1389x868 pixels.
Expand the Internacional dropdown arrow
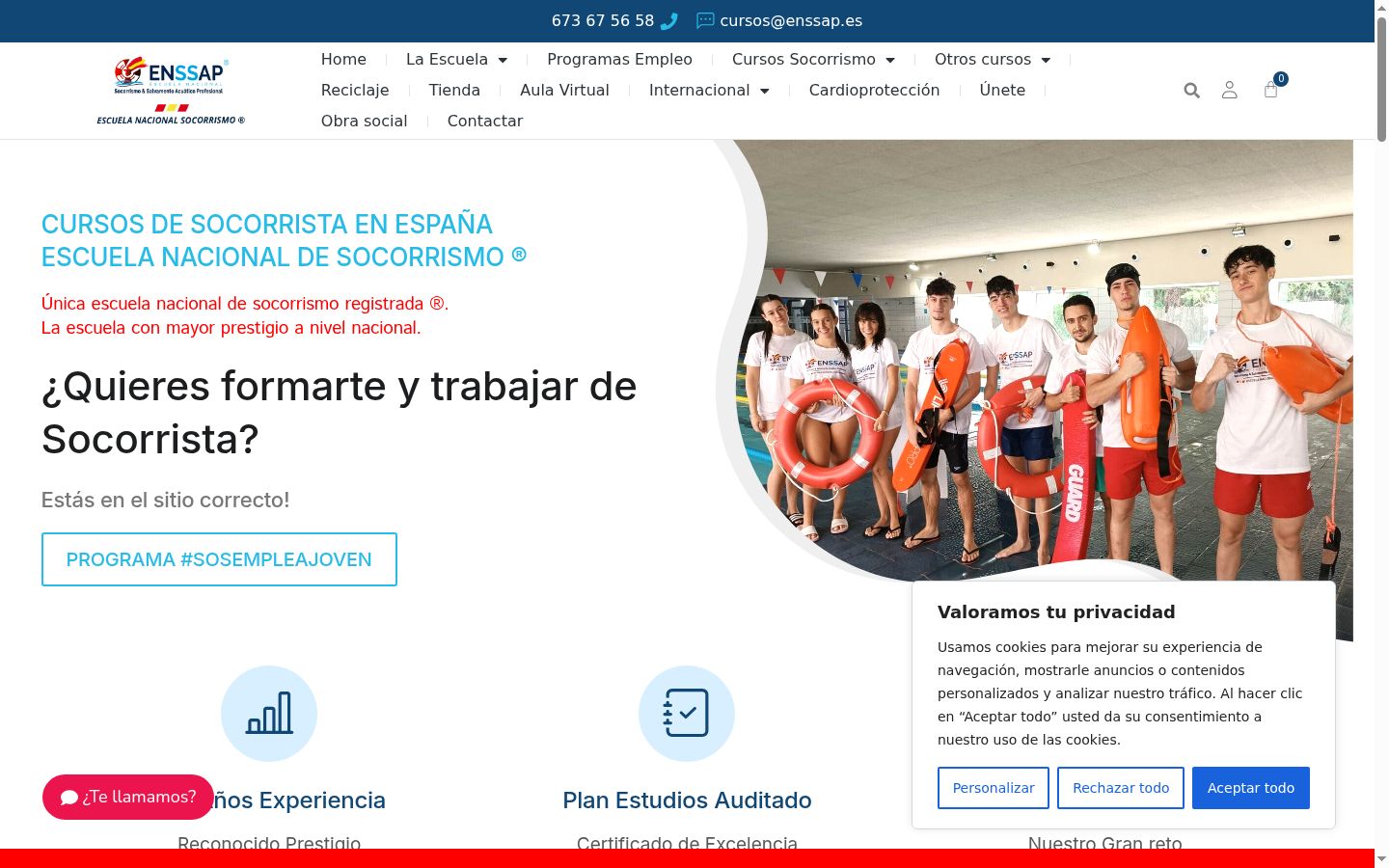(x=765, y=91)
